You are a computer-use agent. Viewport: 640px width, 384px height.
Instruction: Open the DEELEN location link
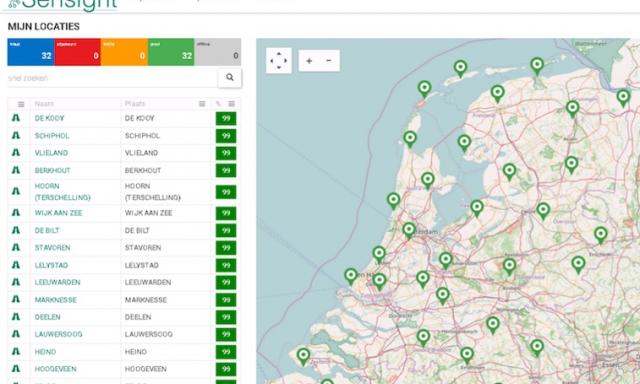(47, 317)
